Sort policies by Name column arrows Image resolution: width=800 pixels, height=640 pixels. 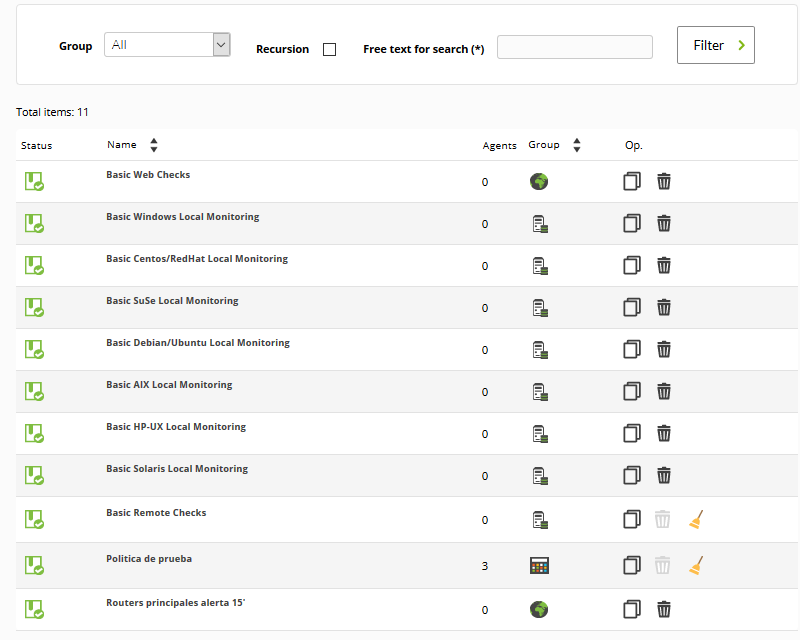(x=154, y=145)
